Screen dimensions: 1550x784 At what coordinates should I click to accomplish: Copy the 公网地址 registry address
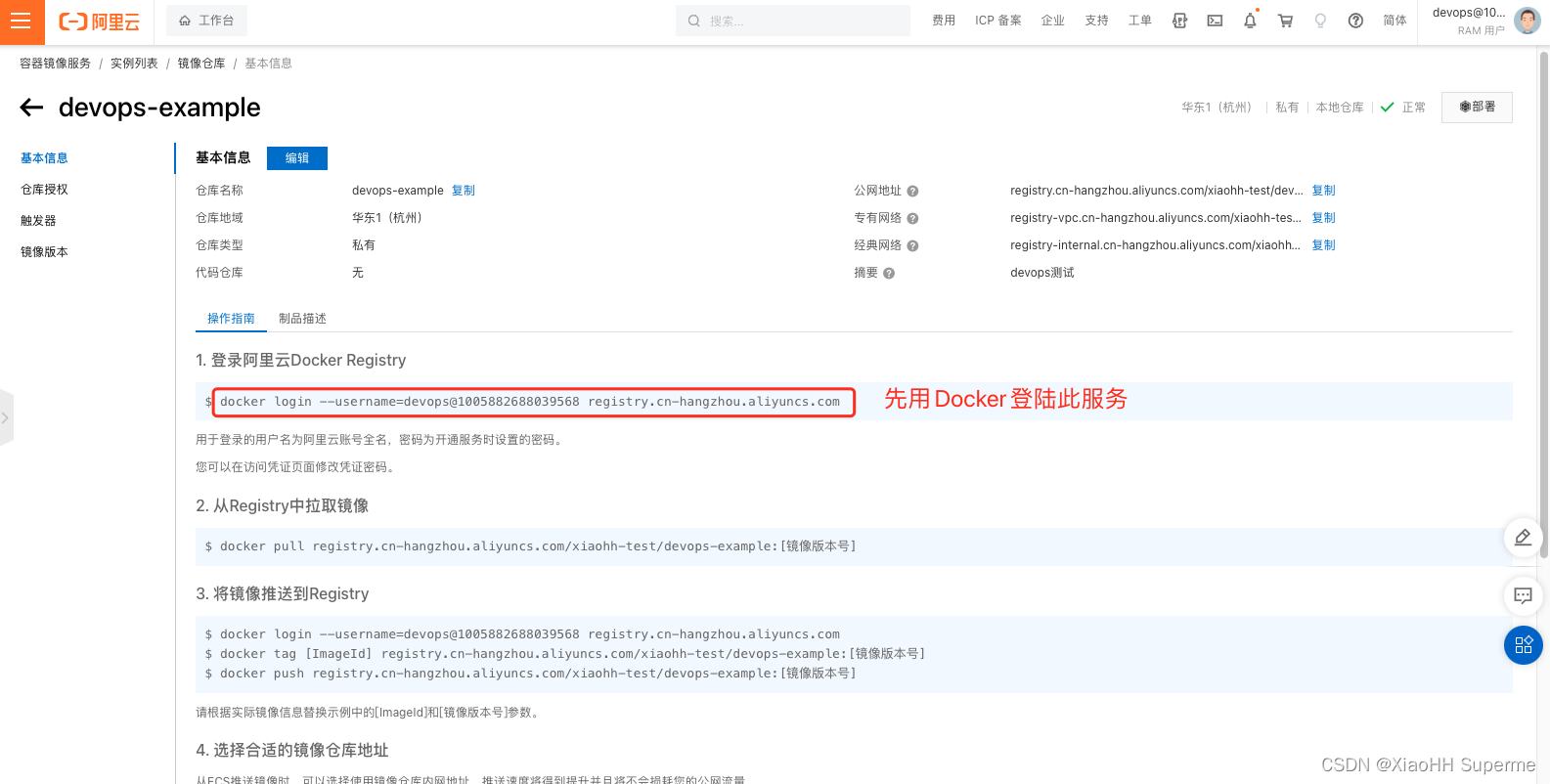point(1323,191)
